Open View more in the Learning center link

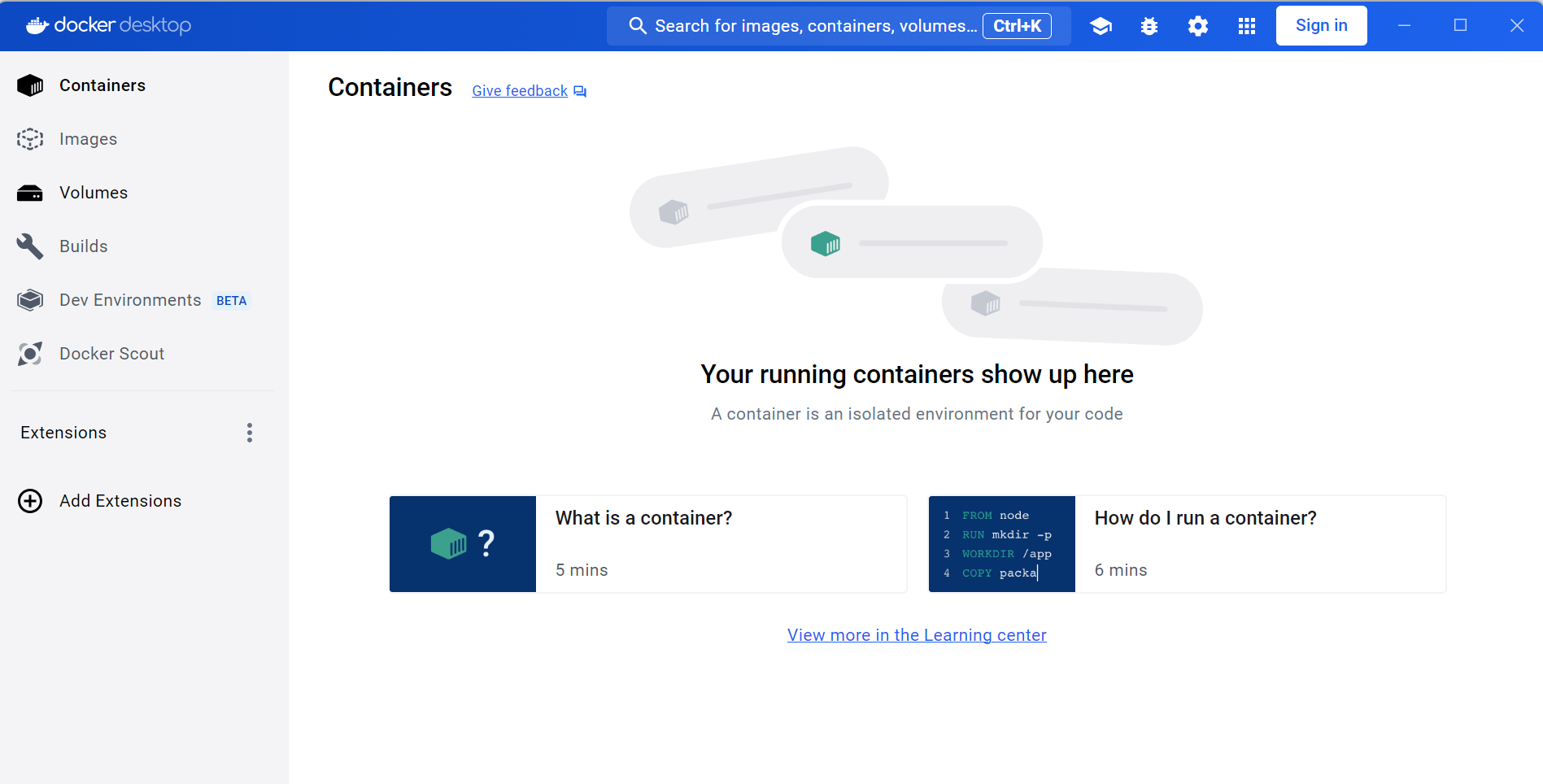point(917,635)
